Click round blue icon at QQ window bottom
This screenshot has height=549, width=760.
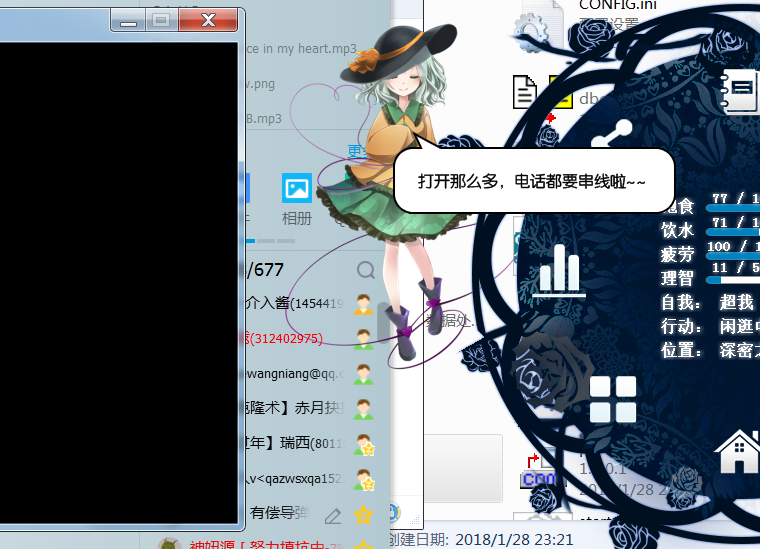pos(394,513)
